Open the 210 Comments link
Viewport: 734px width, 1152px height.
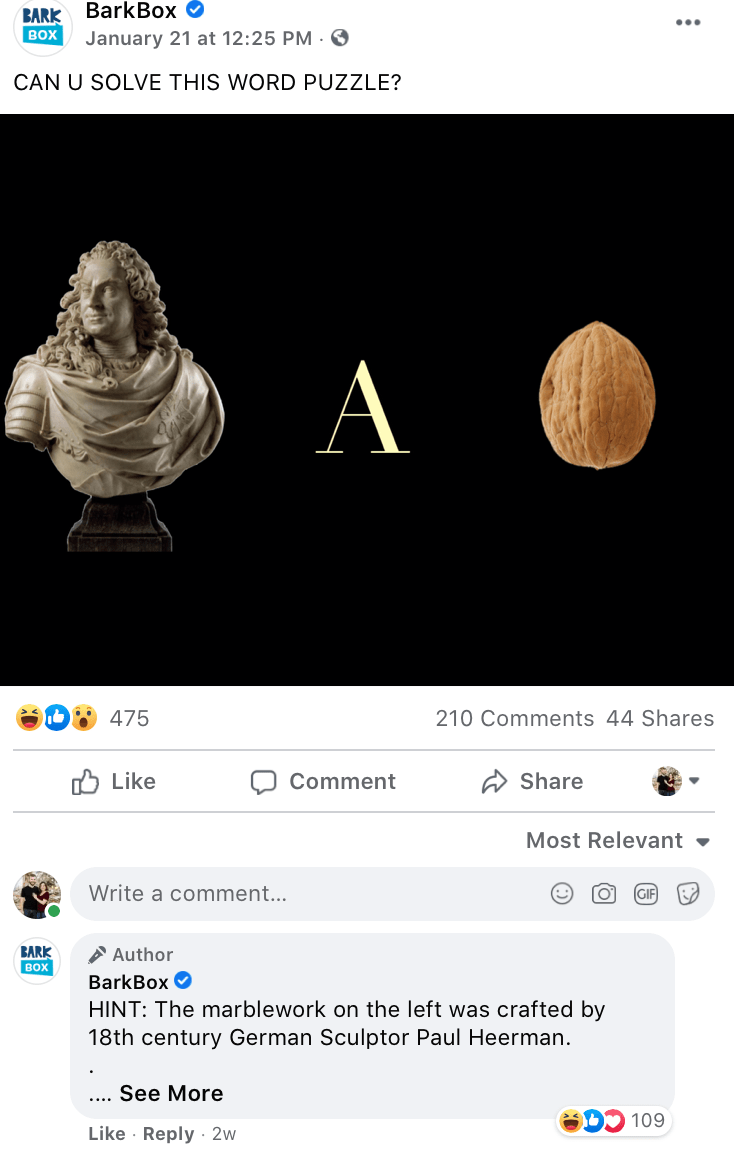[x=514, y=719]
